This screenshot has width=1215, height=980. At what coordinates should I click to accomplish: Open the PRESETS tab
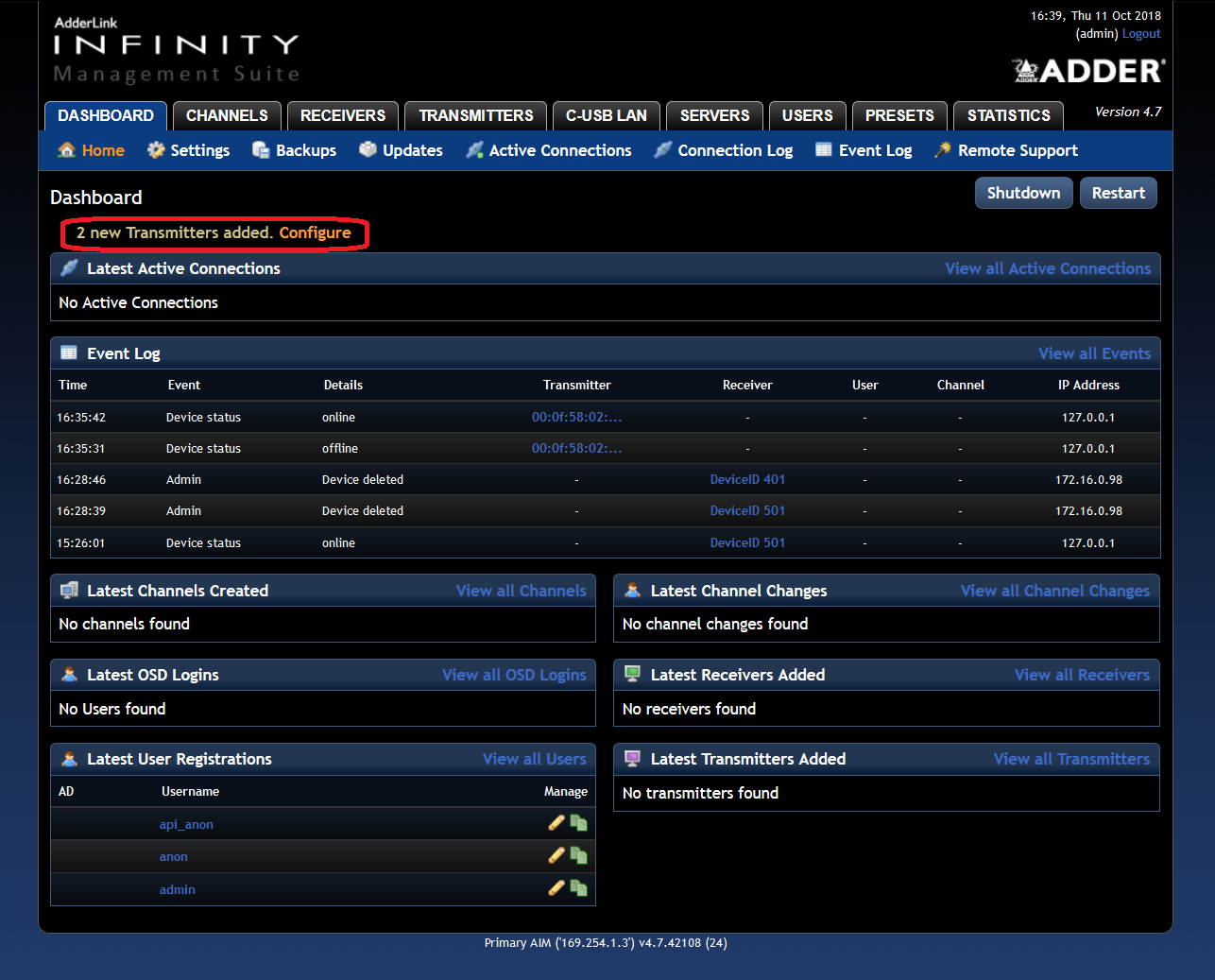pos(899,115)
